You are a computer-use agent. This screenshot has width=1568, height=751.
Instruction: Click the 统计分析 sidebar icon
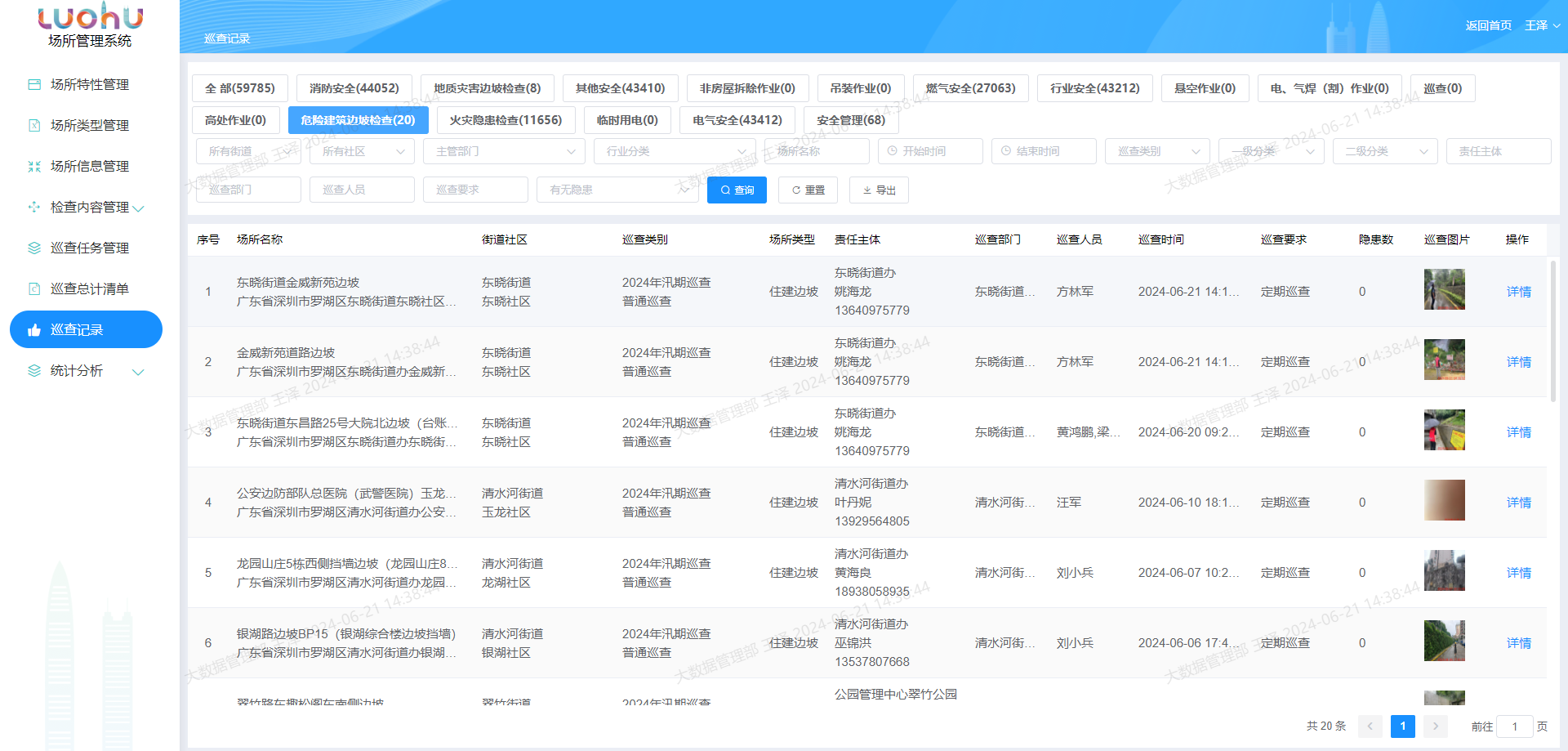[34, 370]
